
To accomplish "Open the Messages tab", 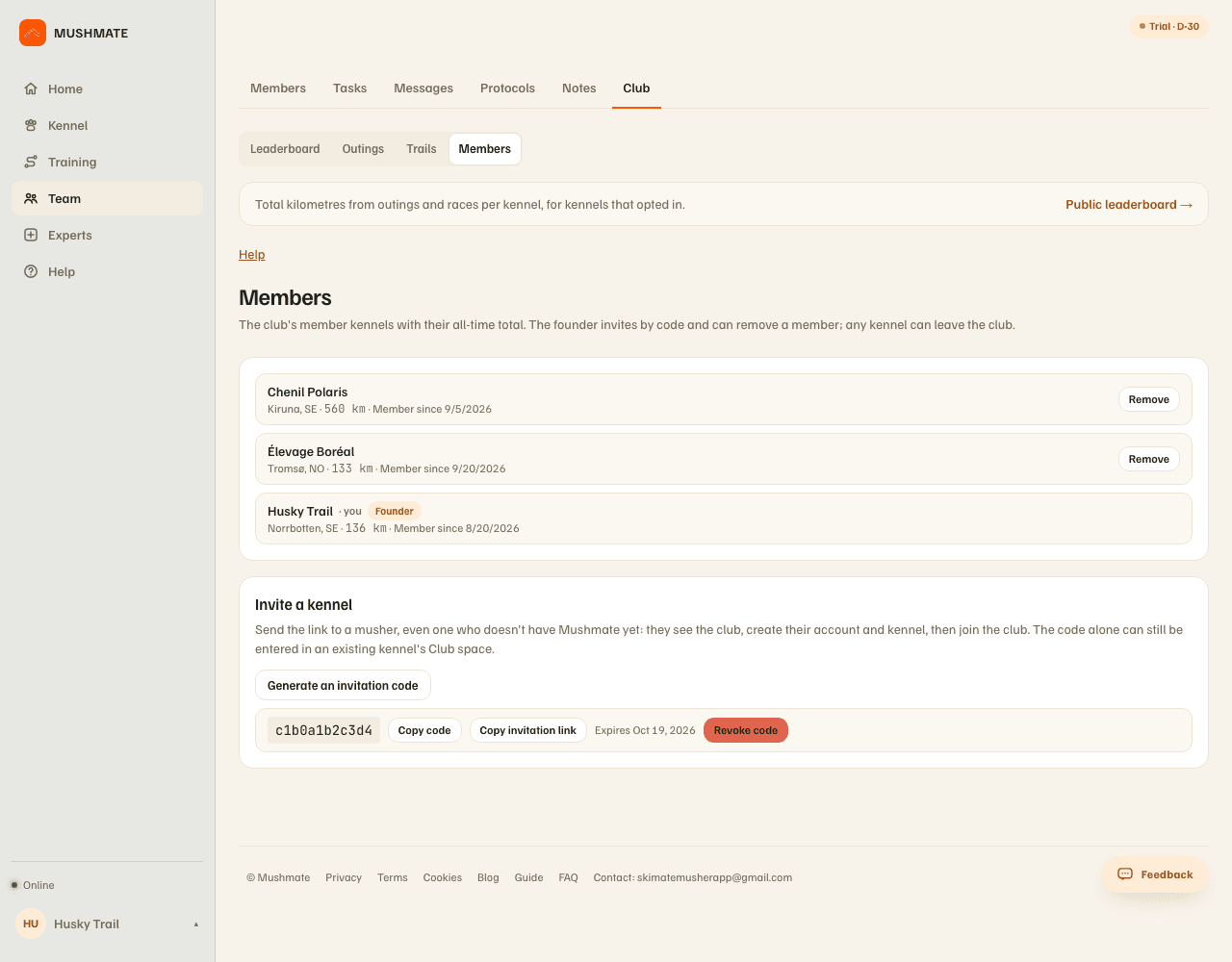I will [423, 88].
